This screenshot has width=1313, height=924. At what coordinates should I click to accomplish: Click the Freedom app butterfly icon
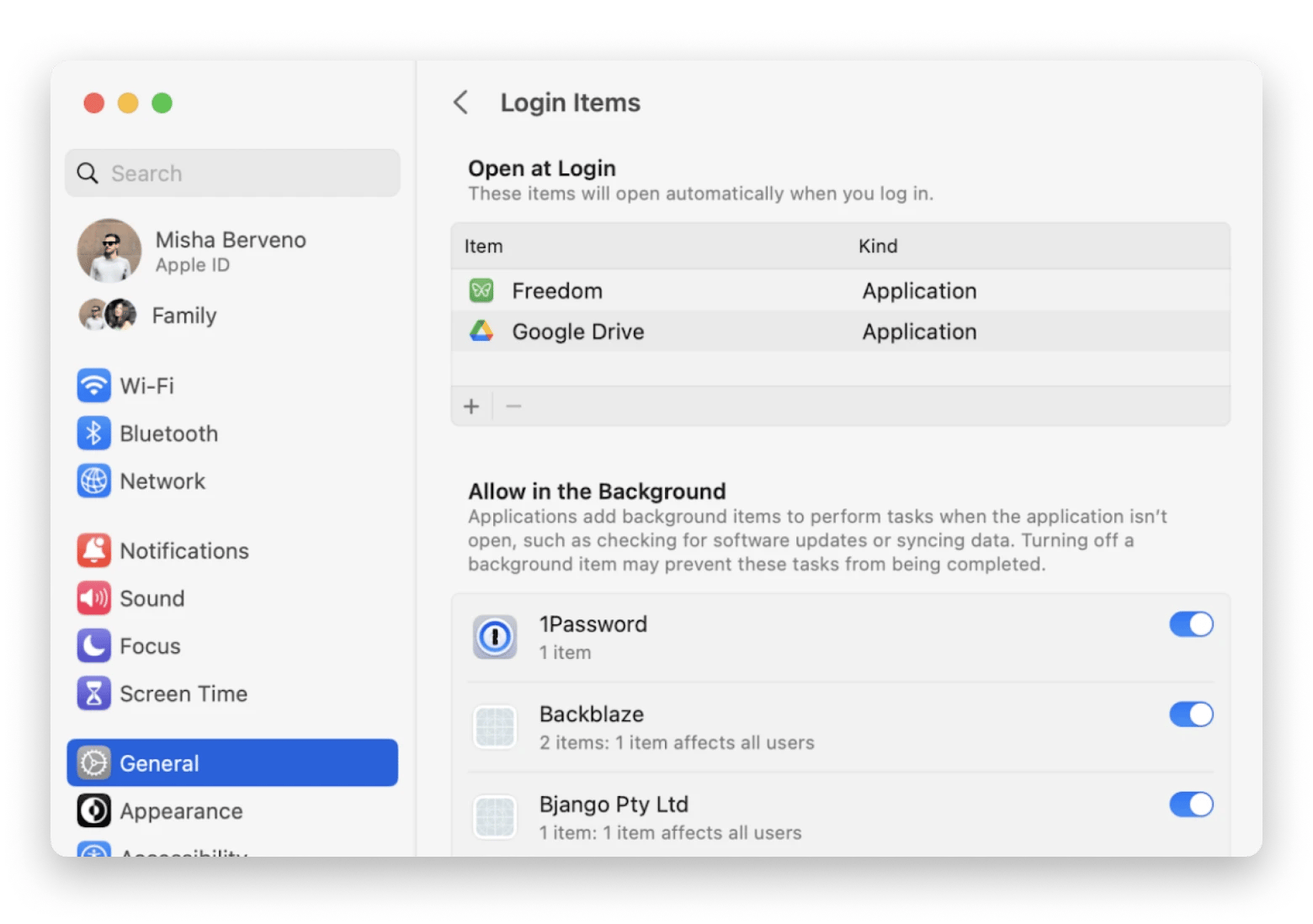point(481,291)
